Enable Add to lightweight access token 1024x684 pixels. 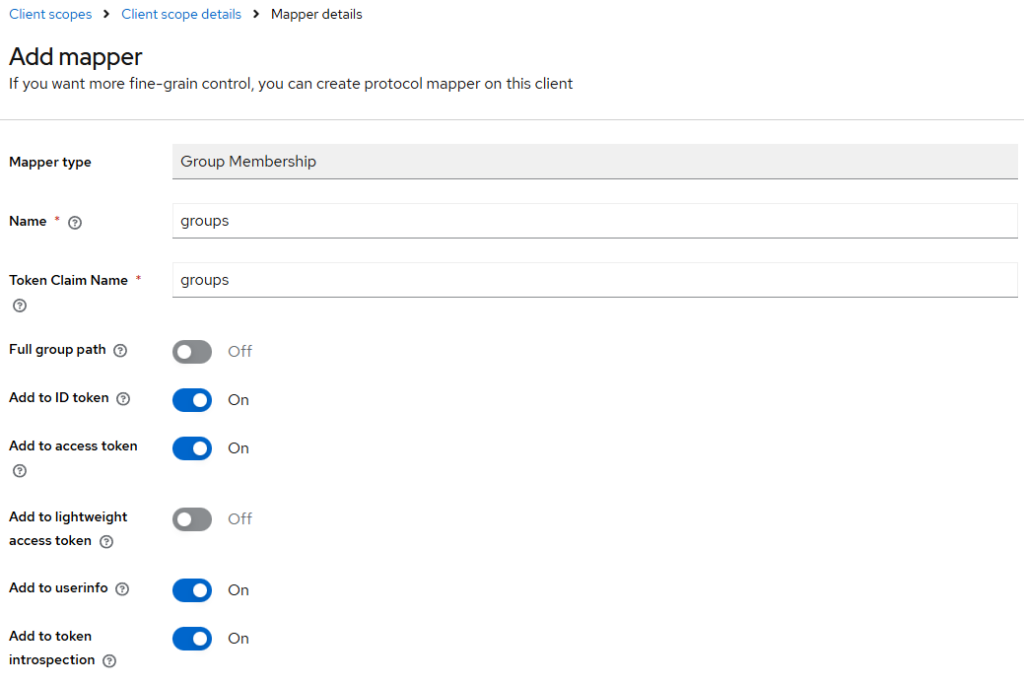[x=192, y=519]
